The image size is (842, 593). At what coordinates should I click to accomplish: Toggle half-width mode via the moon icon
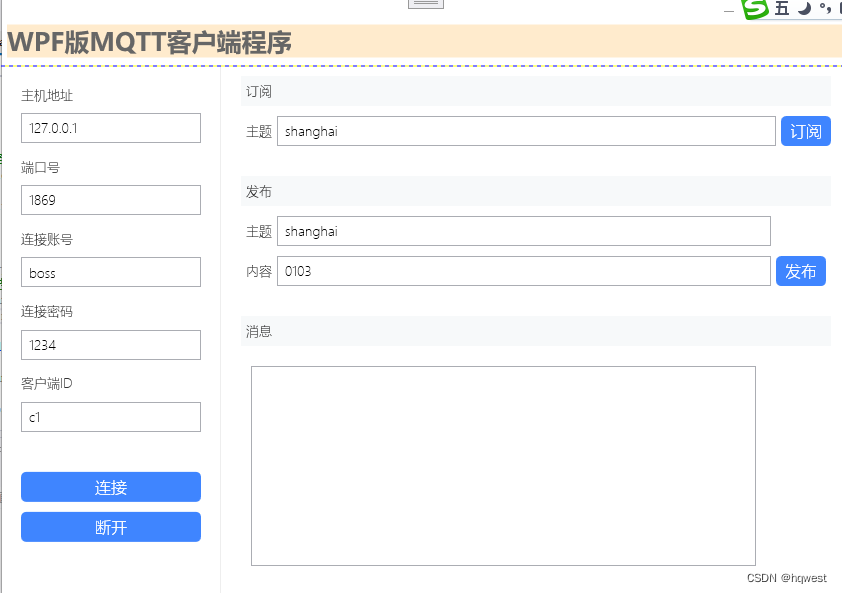coord(804,9)
